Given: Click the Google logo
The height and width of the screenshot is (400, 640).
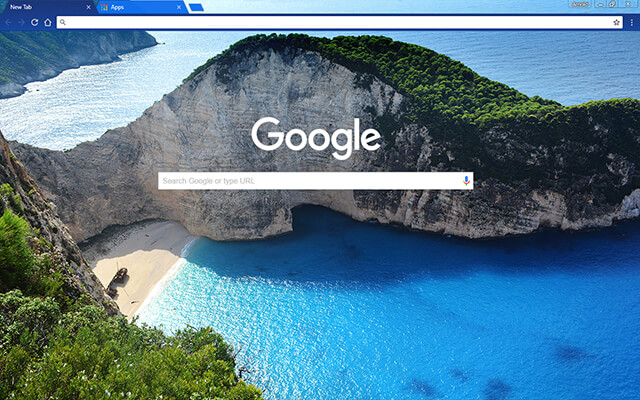Looking at the screenshot, I should [316, 138].
